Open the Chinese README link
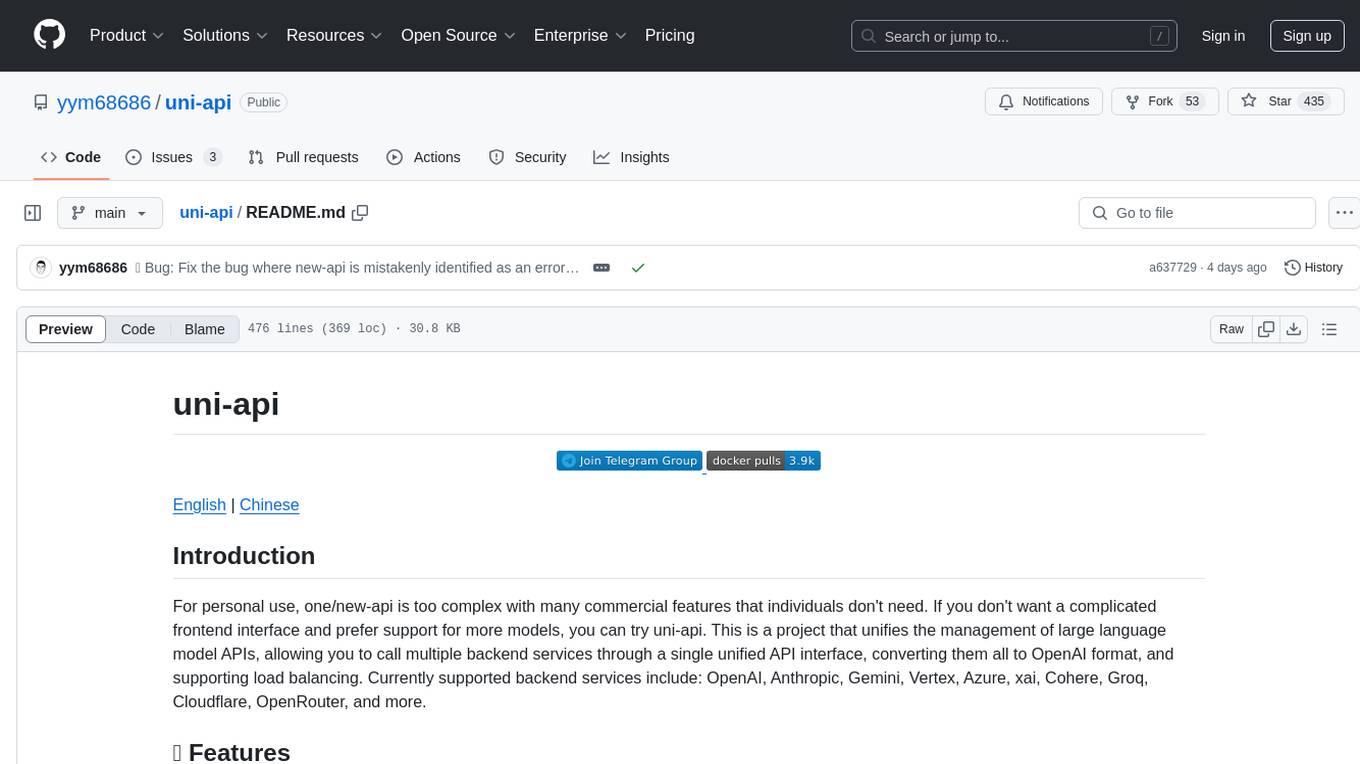The width and height of the screenshot is (1360, 764). tap(269, 505)
